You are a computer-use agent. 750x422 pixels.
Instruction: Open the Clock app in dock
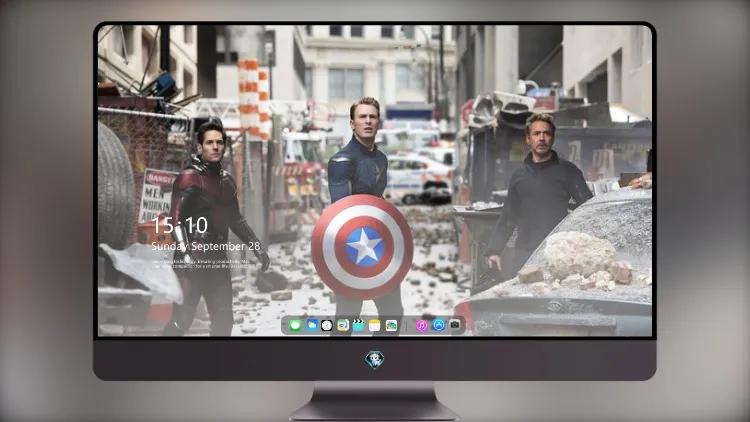coord(327,326)
